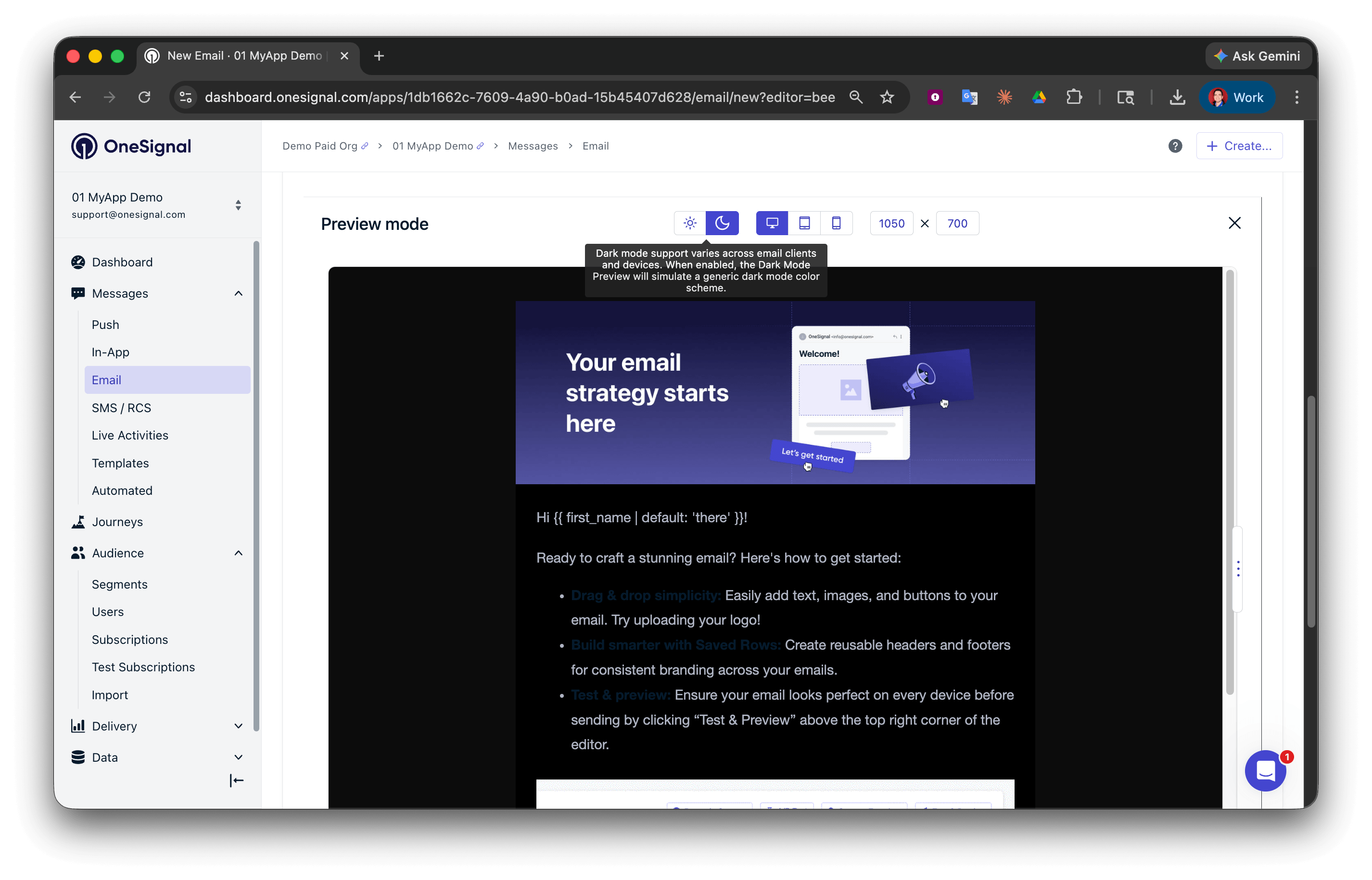Switch to mobile preview size
The width and height of the screenshot is (1372, 880).
[x=837, y=223]
